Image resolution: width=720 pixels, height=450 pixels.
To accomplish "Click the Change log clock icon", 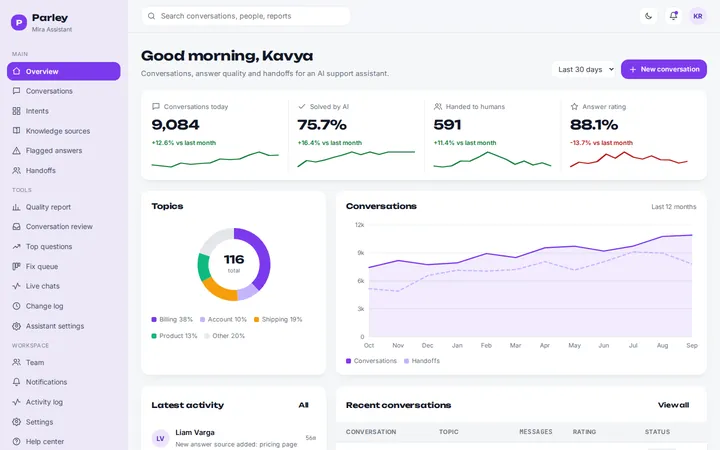I will tap(17, 306).
